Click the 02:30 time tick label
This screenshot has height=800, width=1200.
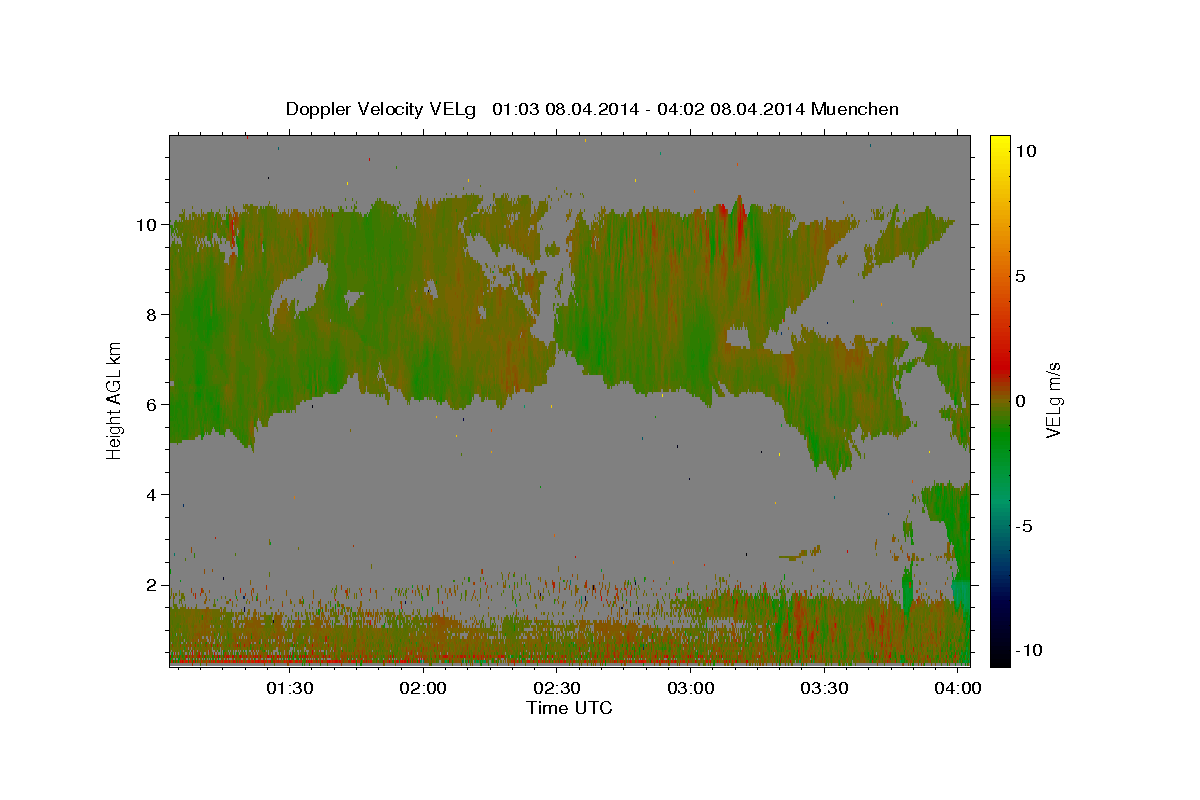pos(557,689)
